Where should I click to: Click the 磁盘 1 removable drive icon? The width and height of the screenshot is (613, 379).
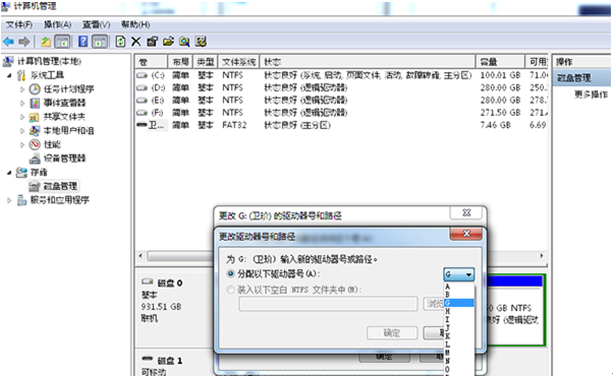tap(147, 359)
